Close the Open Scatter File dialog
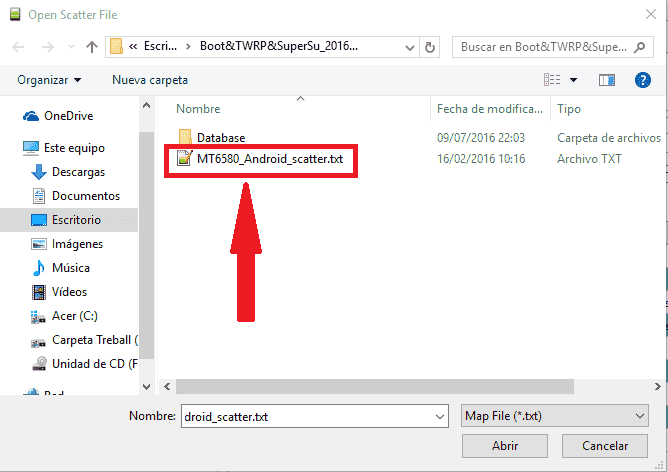Image resolution: width=668 pixels, height=472 pixels. (x=651, y=14)
